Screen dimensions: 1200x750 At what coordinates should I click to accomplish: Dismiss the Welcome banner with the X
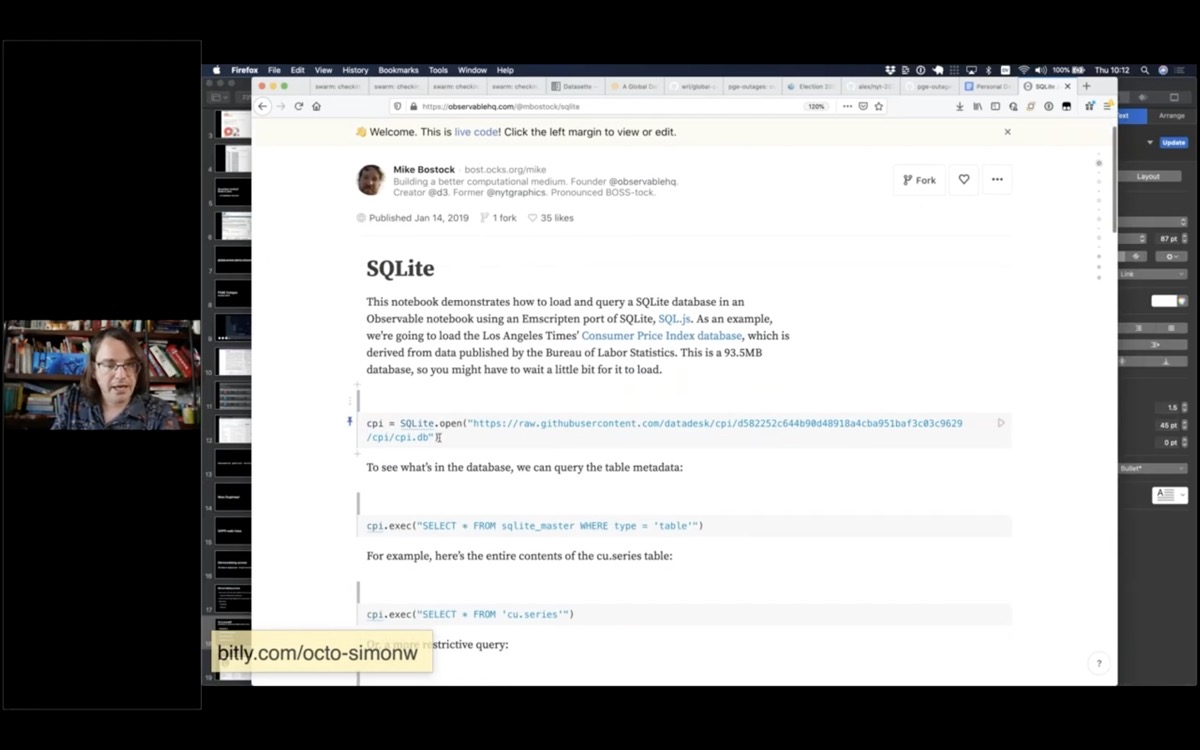pyautogui.click(x=1007, y=132)
